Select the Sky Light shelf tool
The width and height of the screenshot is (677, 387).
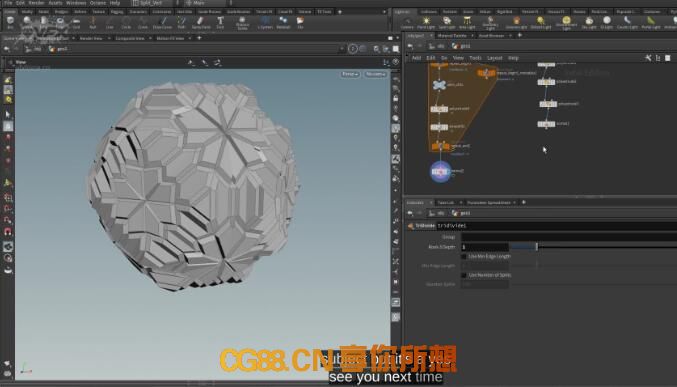[589, 22]
